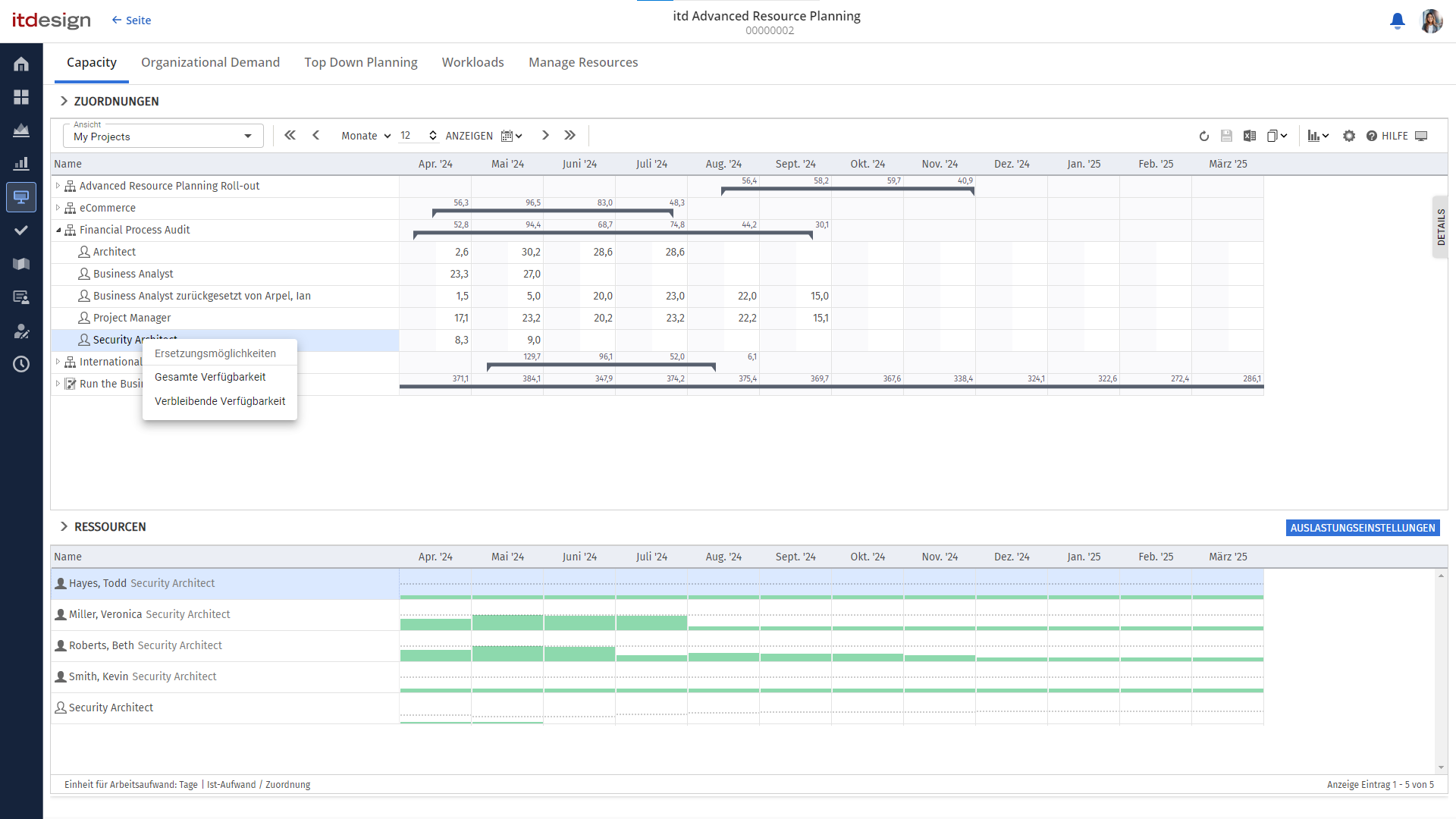Open the clock timesheet icon in sidebar
Viewport: 1456px width, 819px height.
[x=21, y=364]
